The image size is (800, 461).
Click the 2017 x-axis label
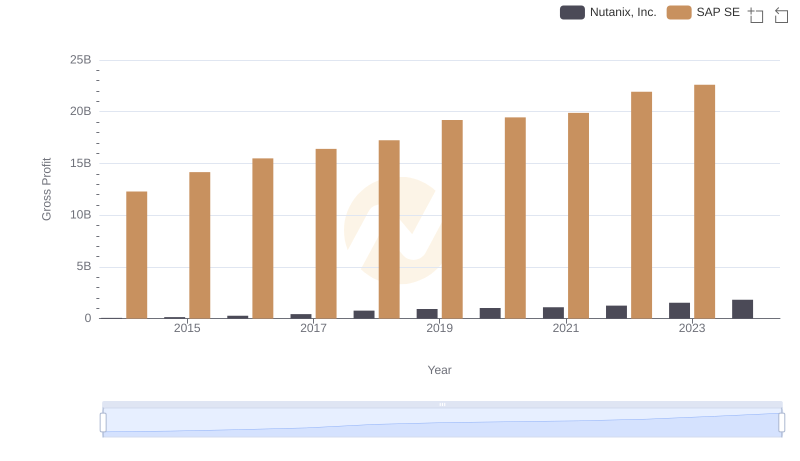[x=313, y=328]
